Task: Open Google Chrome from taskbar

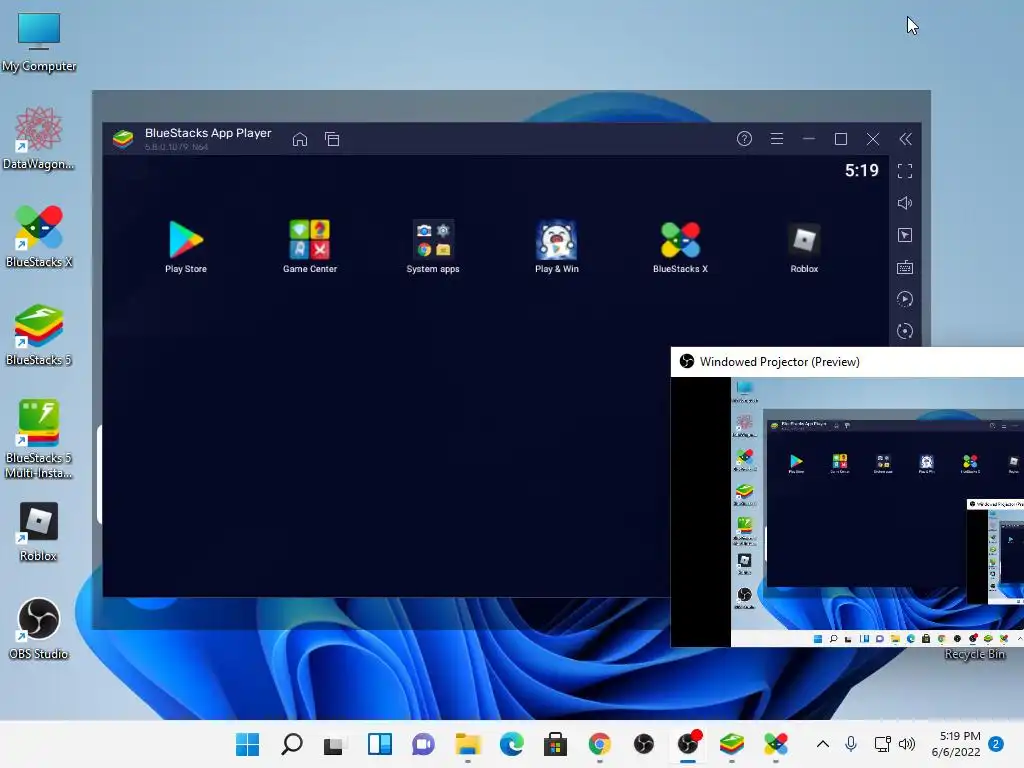Action: (600, 744)
